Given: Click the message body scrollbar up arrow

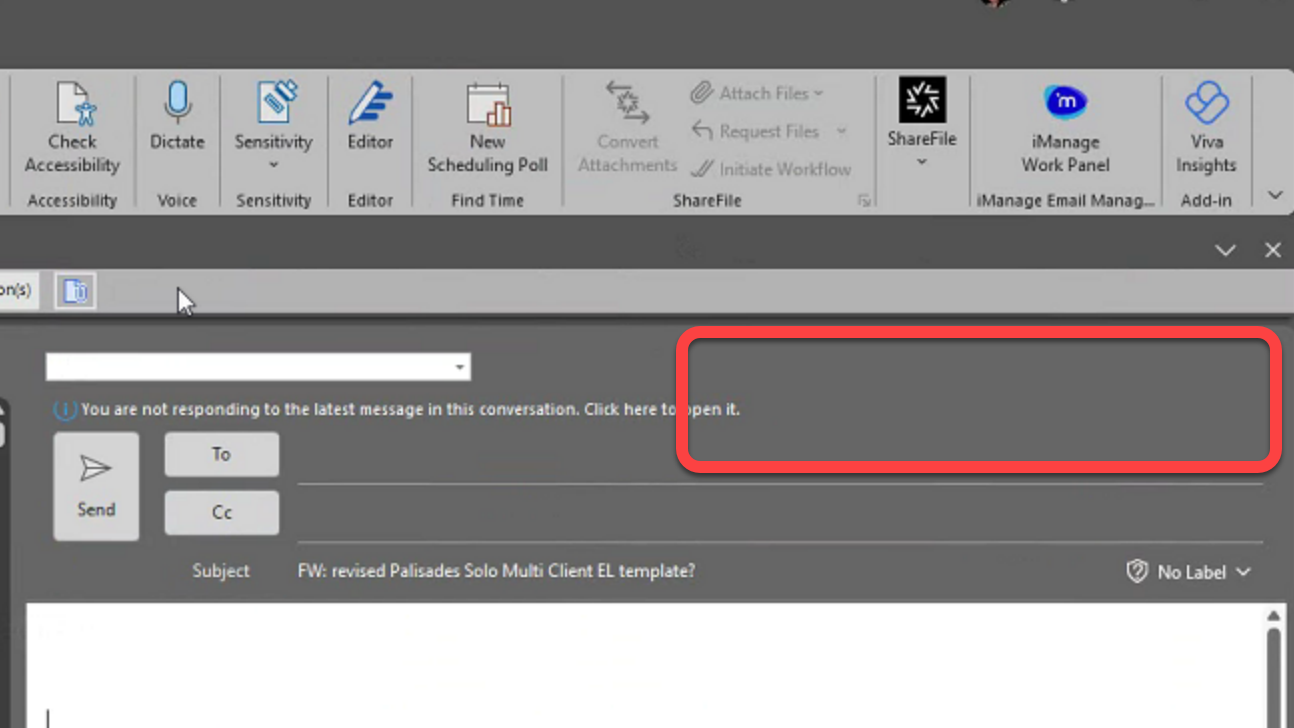Looking at the screenshot, I should click(1275, 614).
